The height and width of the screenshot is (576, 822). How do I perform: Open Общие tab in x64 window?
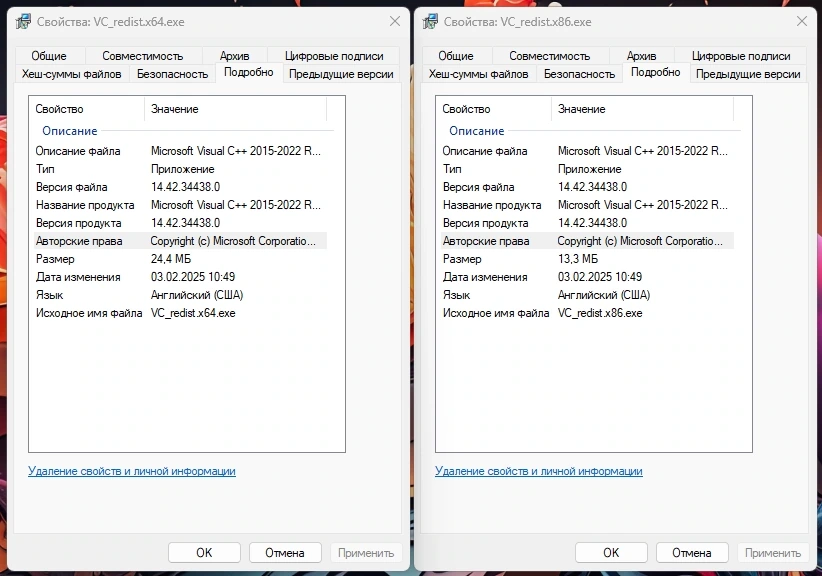tap(49, 56)
